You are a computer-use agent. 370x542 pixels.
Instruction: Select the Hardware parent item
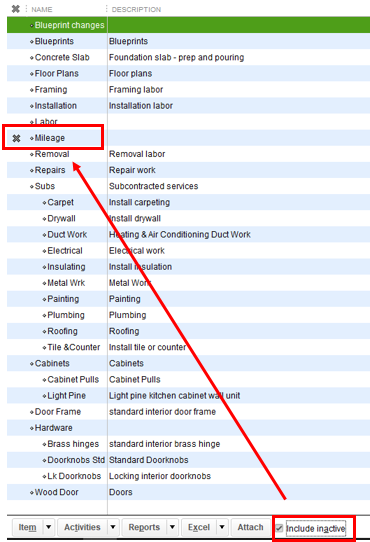[x=54, y=428]
